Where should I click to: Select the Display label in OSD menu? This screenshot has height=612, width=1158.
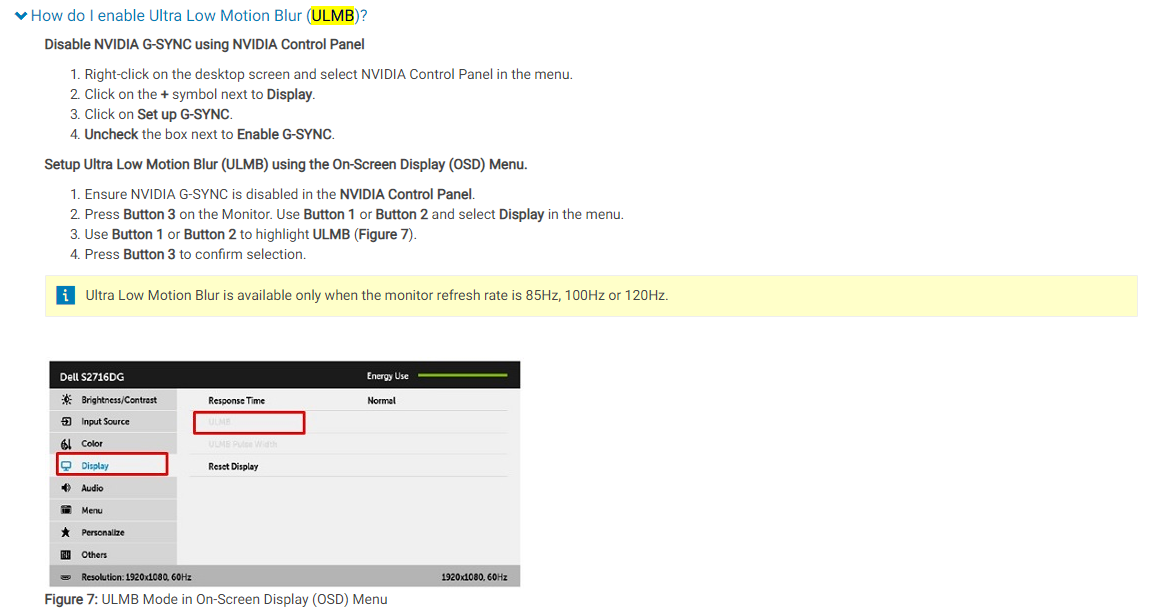[x=95, y=466]
